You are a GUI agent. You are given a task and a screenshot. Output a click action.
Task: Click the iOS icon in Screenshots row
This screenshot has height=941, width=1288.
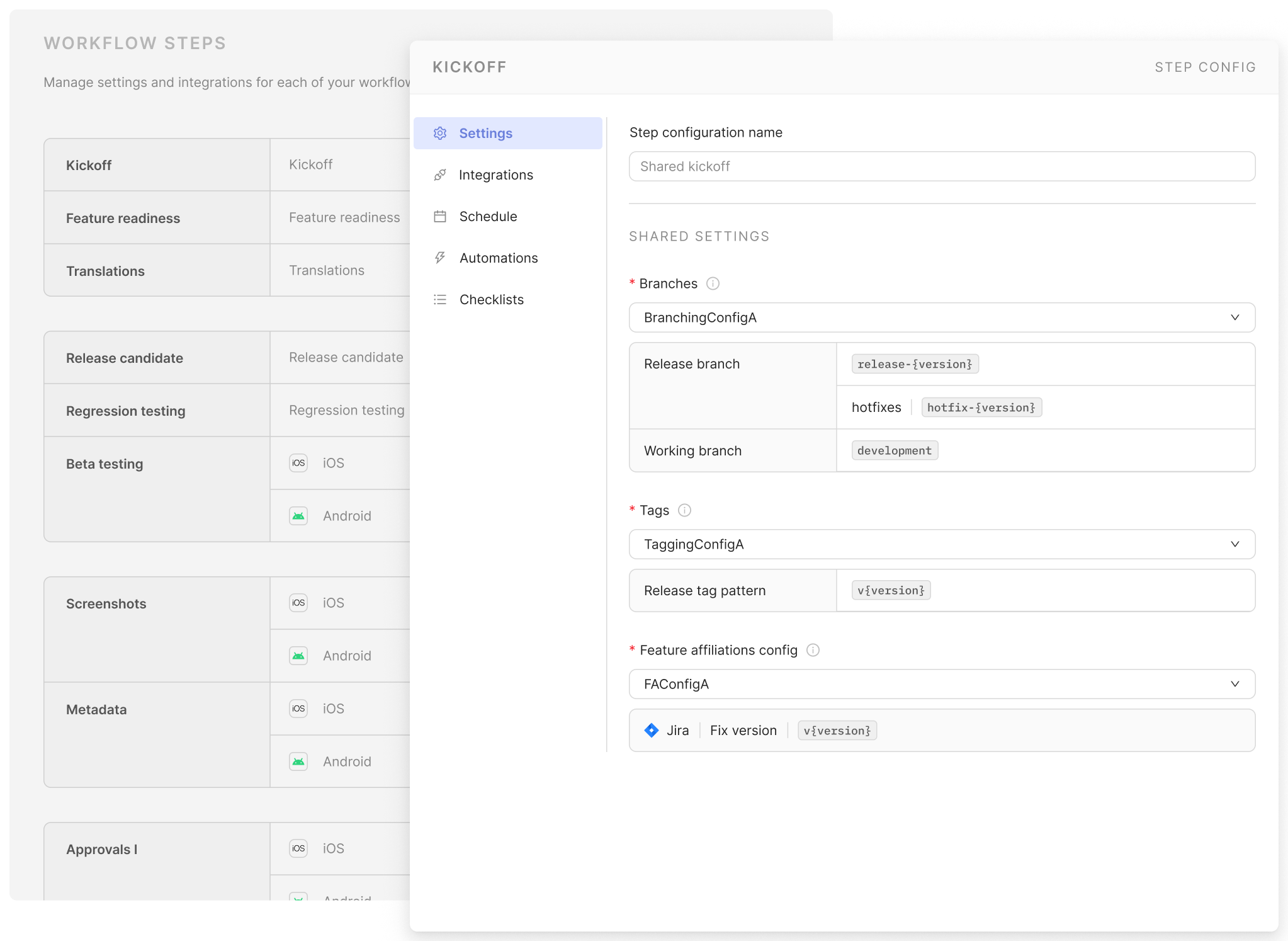click(298, 603)
